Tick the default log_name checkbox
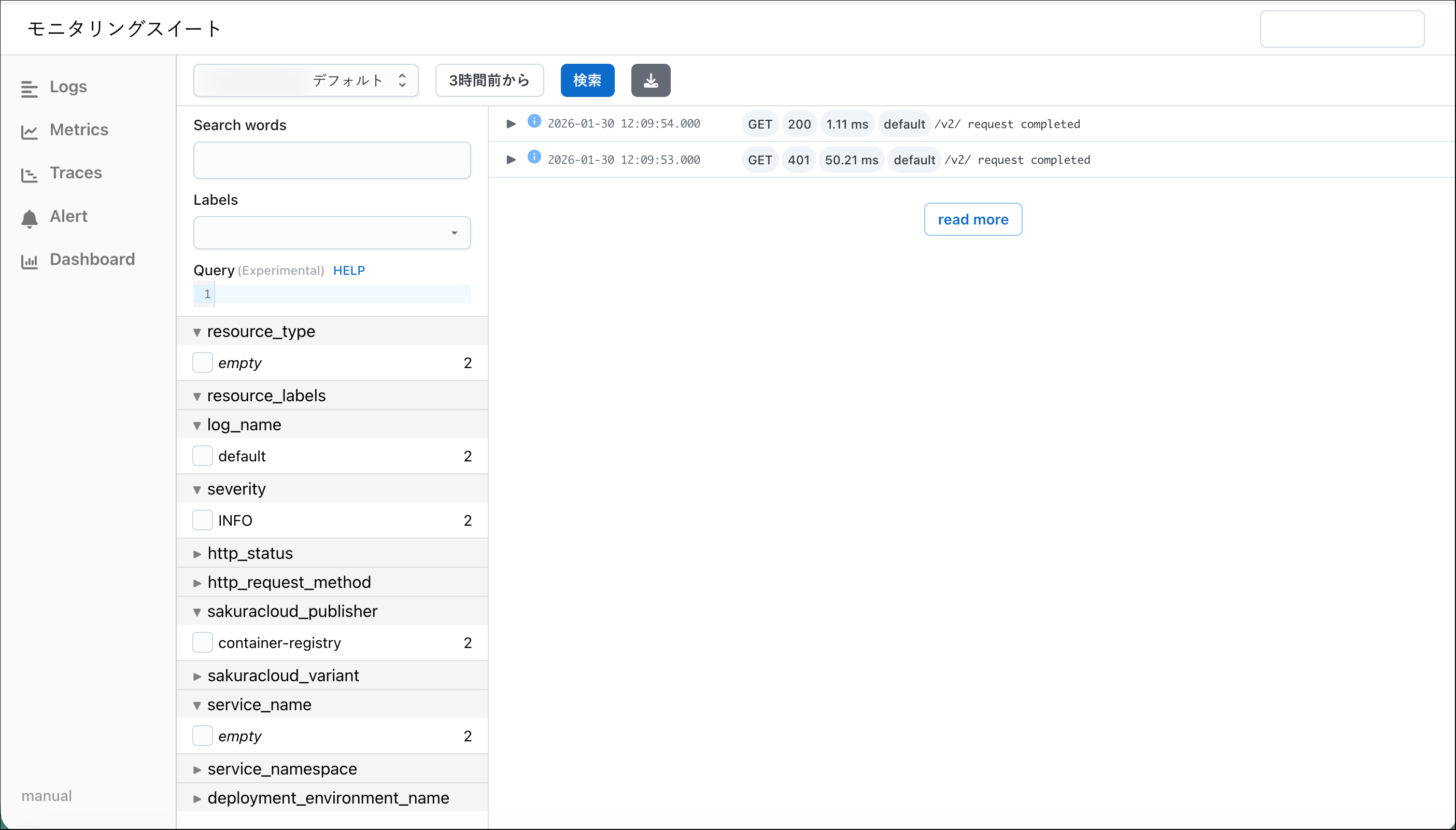 pos(202,456)
